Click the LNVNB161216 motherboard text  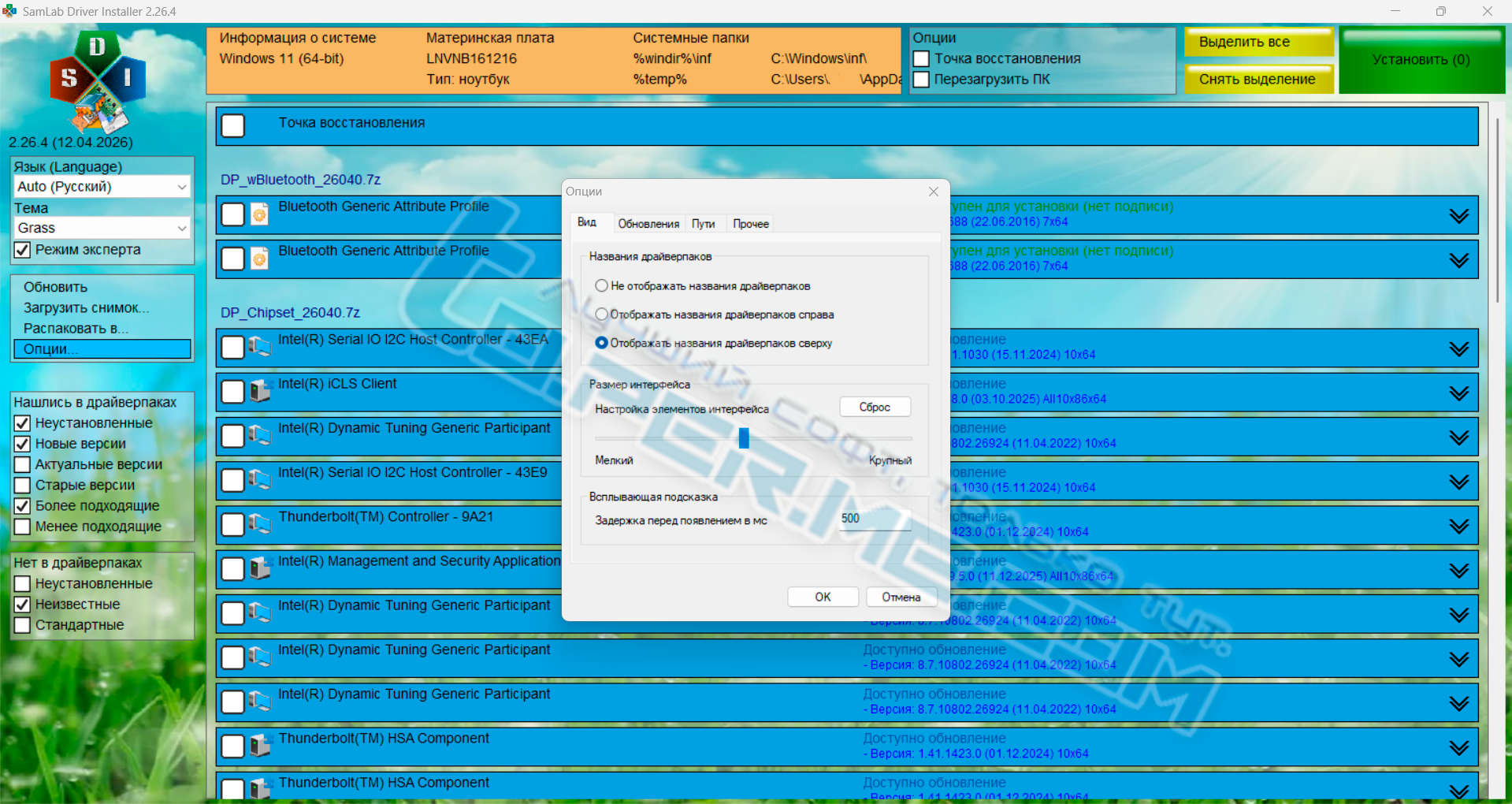(471, 59)
